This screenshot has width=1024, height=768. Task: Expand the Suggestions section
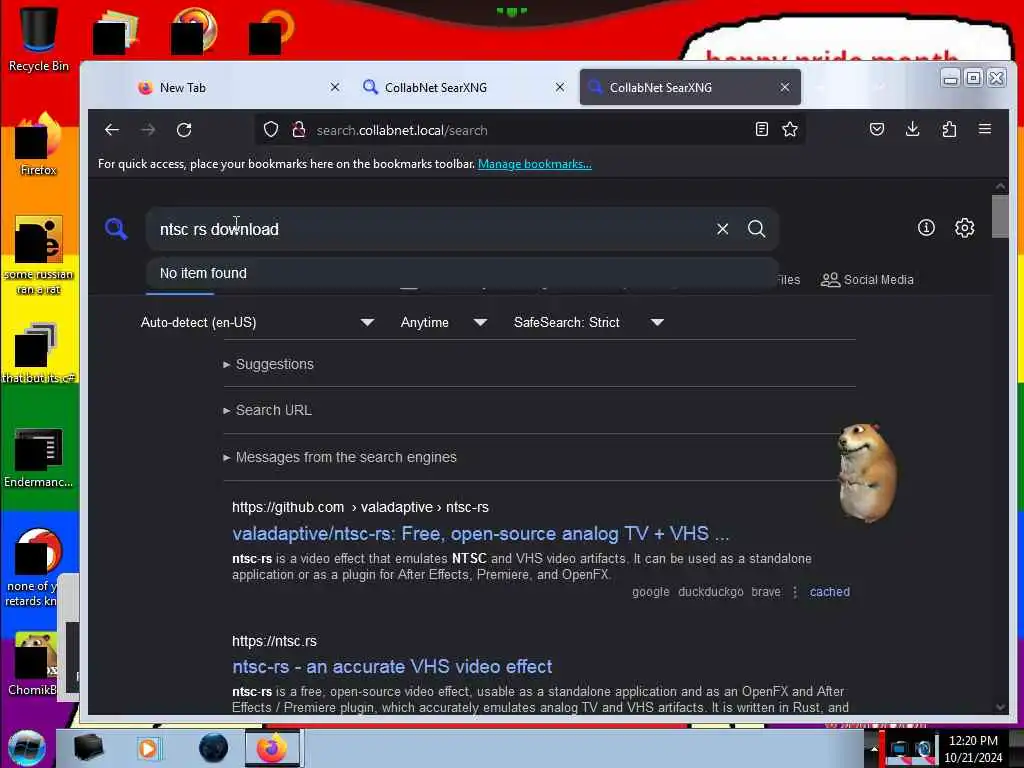pos(268,364)
